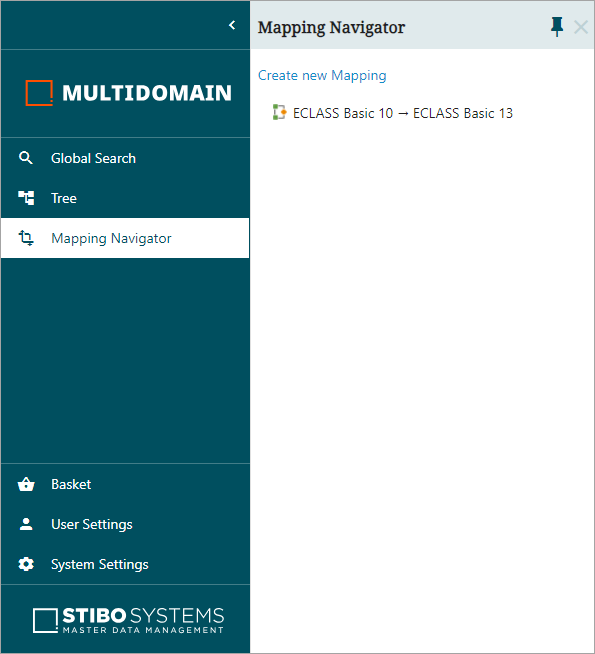Click the Basket icon

pos(26,484)
